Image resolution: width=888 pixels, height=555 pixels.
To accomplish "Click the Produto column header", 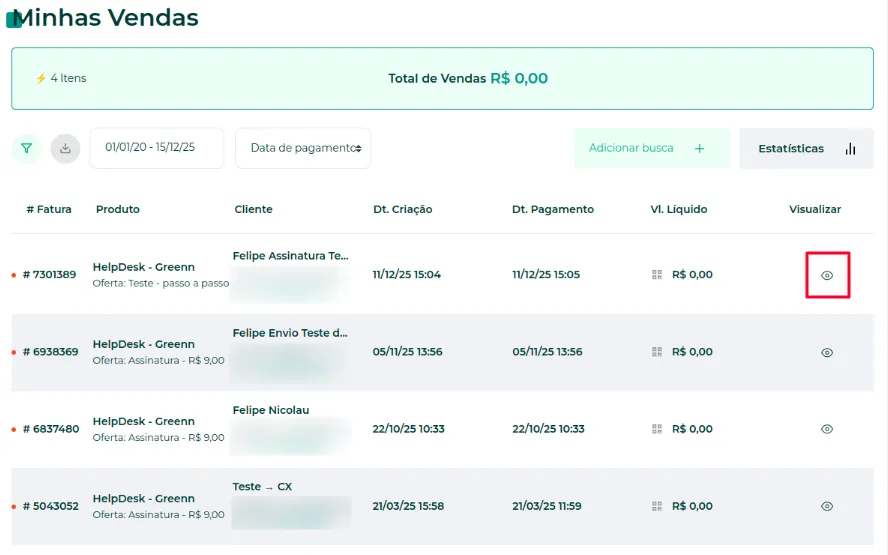I will [118, 210].
